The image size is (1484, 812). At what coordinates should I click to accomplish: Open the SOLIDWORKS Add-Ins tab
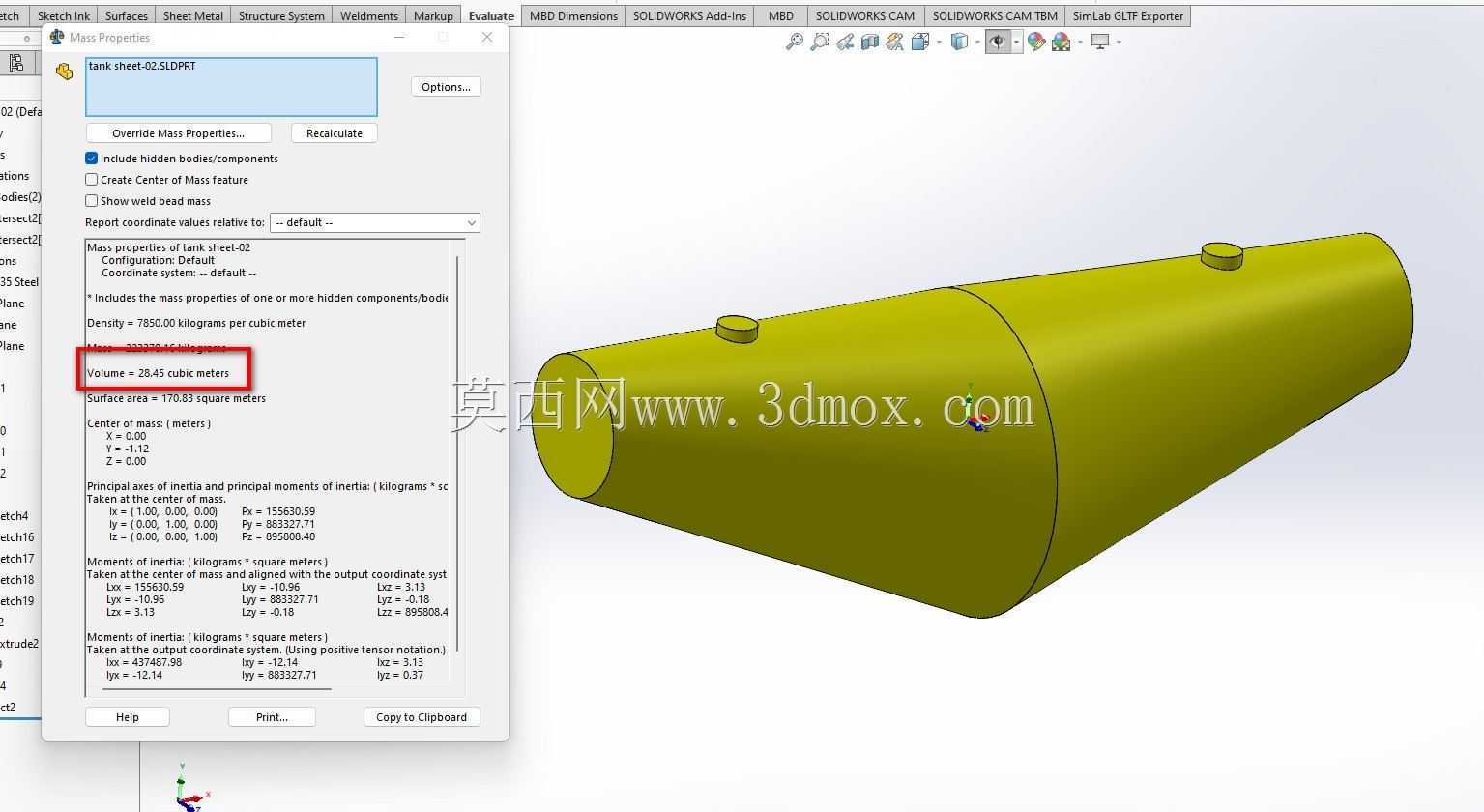click(689, 15)
